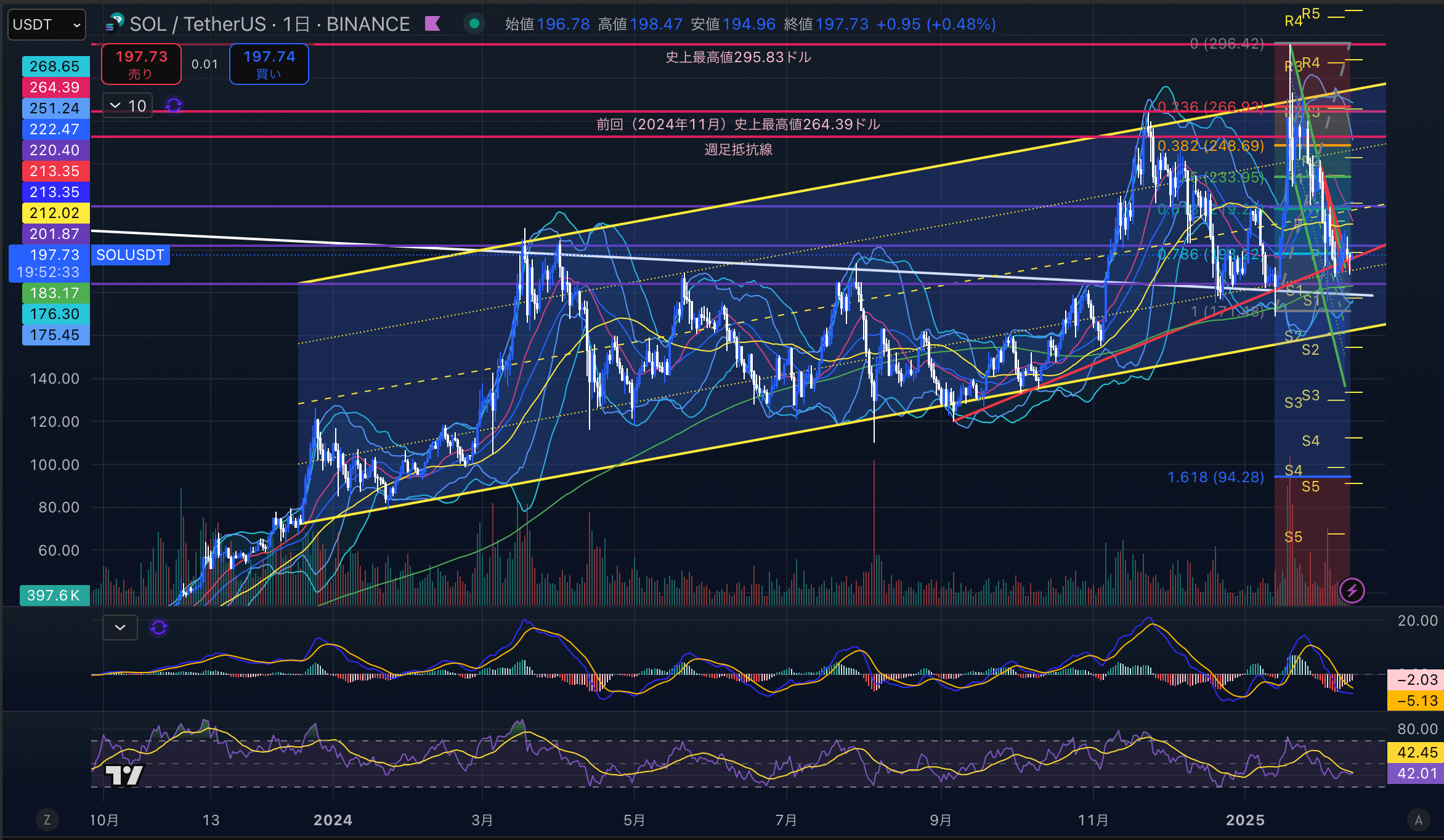
Task: Click the 220.40 purple price label
Action: 55,150
